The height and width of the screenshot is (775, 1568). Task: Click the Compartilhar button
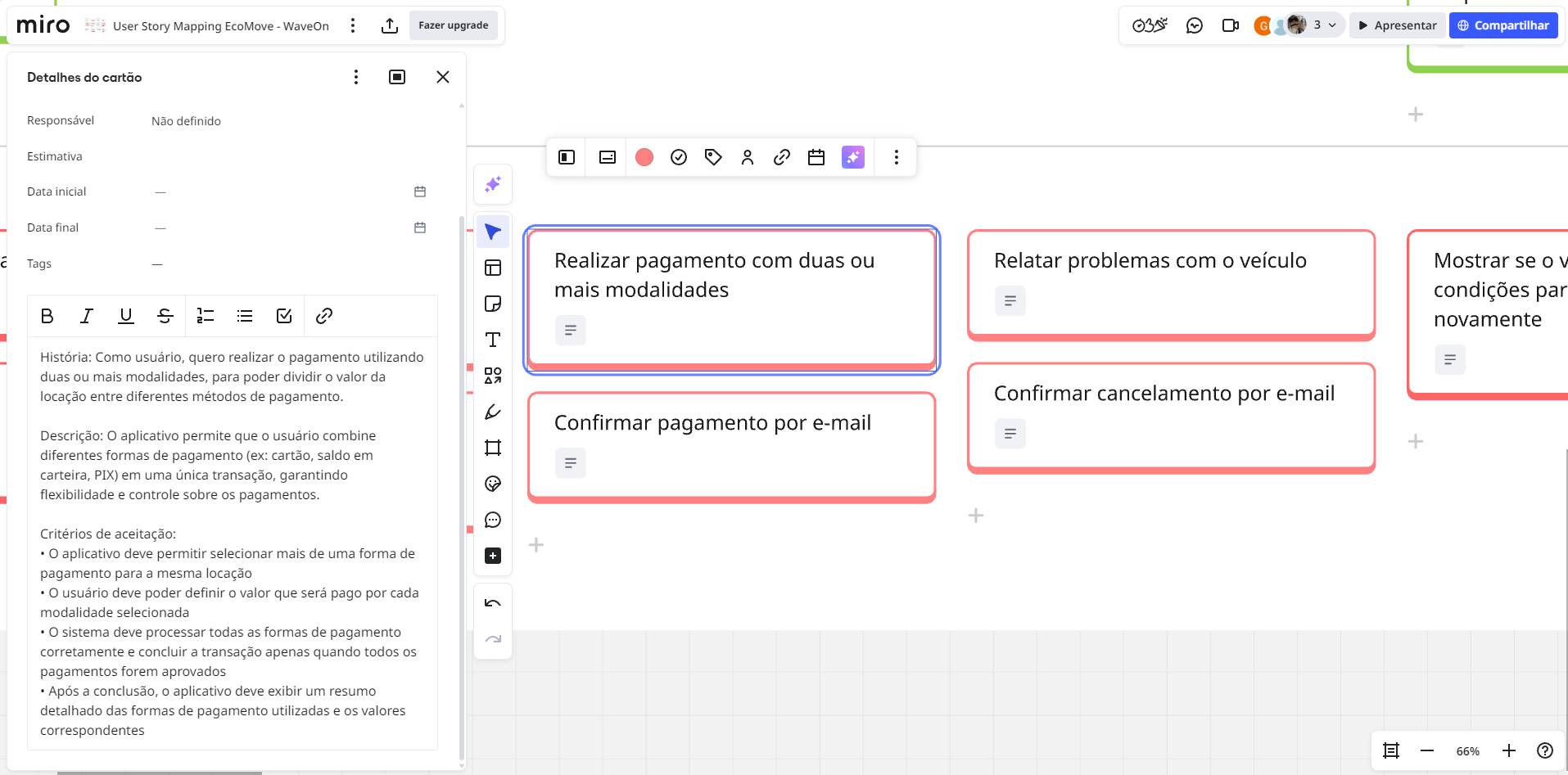1503,25
